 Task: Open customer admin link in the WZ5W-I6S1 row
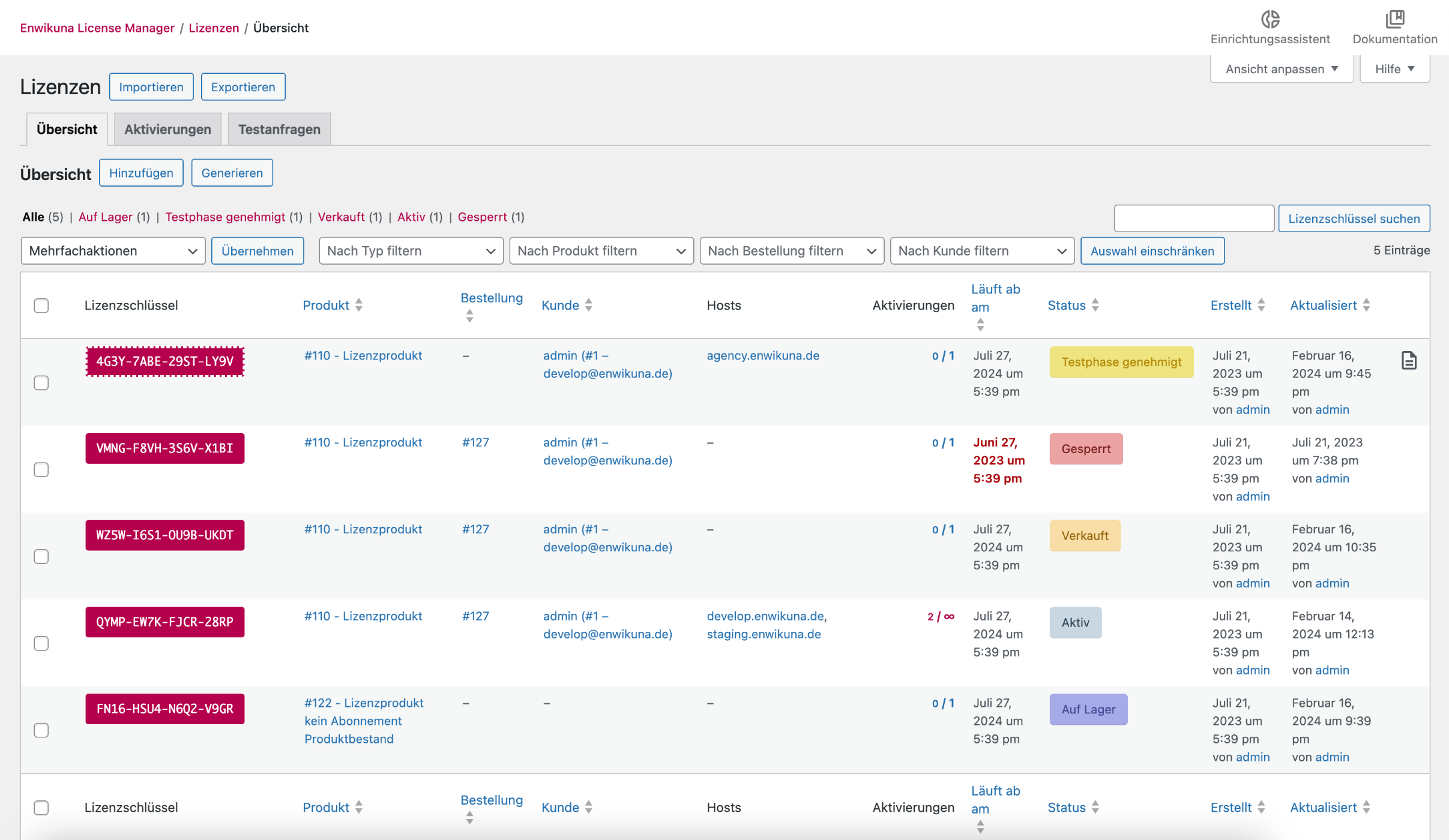coord(607,538)
